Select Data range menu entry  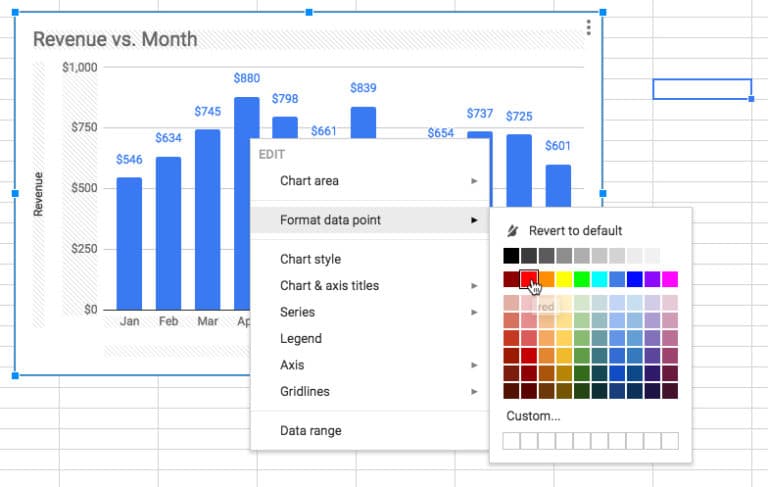[x=310, y=431]
